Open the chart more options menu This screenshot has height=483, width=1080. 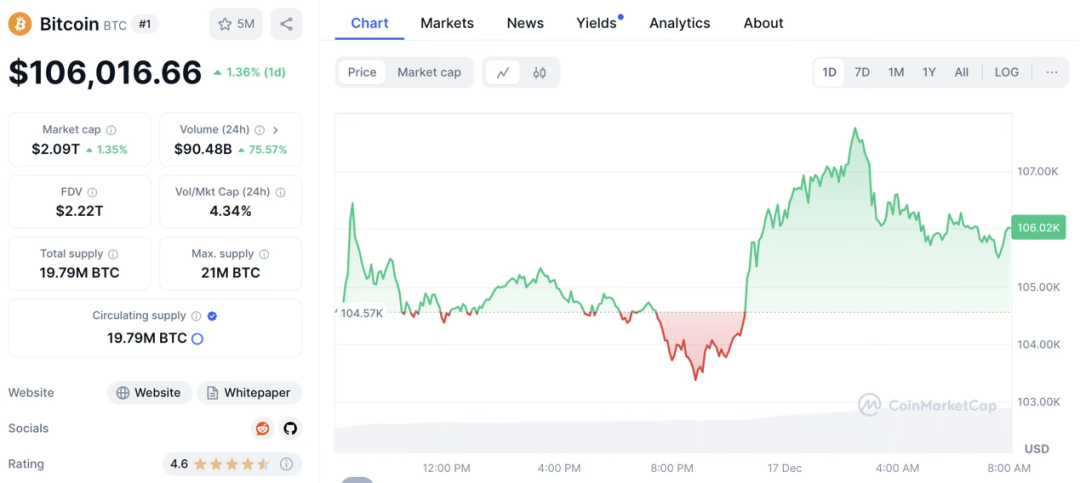1052,72
